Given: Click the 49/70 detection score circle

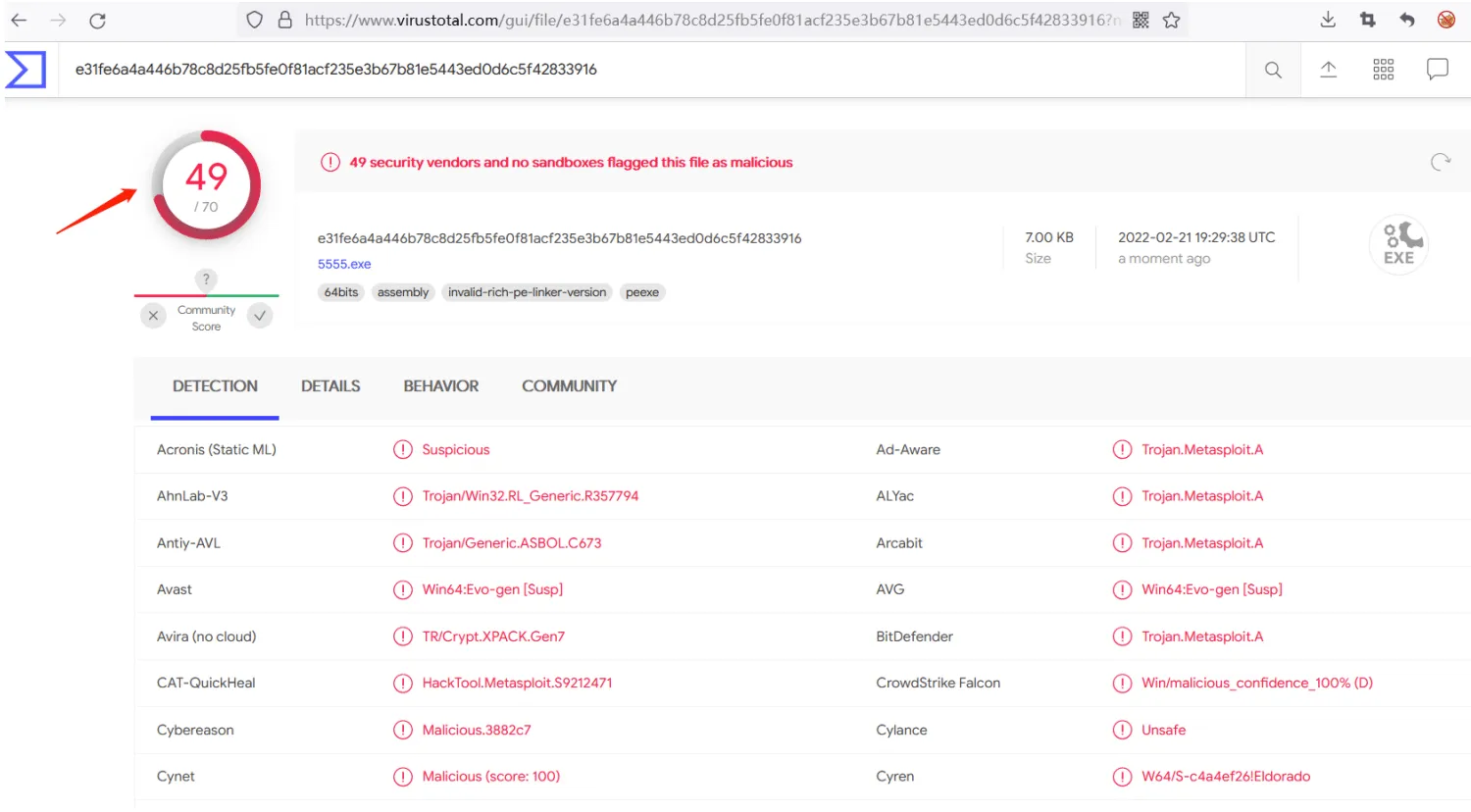Looking at the screenshot, I should pyautogui.click(x=206, y=185).
